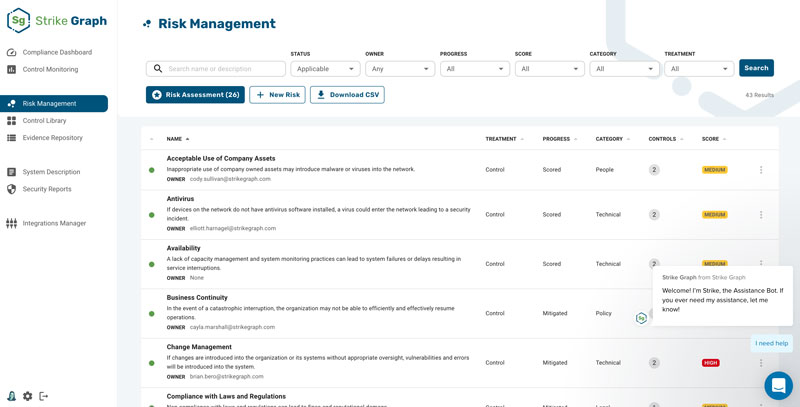Sort by the Score column header
This screenshot has width=800, height=407.
pyautogui.click(x=714, y=139)
